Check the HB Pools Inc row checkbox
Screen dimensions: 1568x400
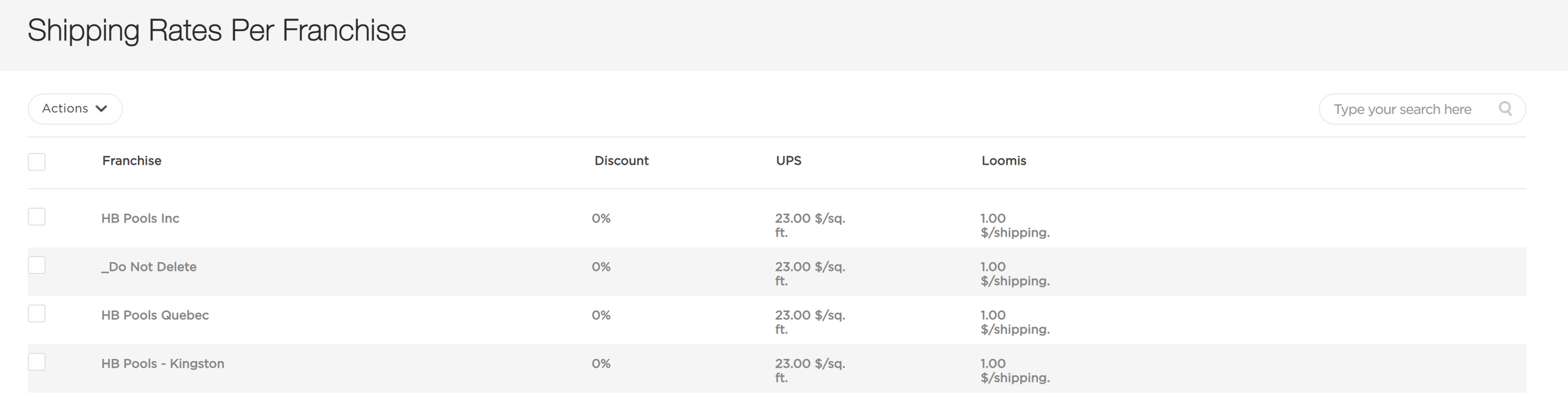[37, 217]
